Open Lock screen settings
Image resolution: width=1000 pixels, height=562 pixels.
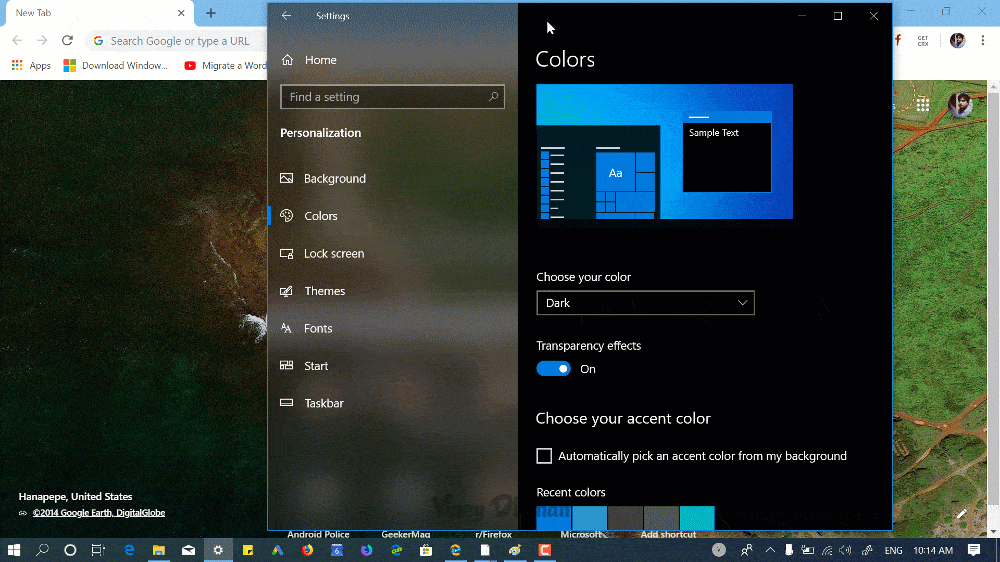(322, 253)
